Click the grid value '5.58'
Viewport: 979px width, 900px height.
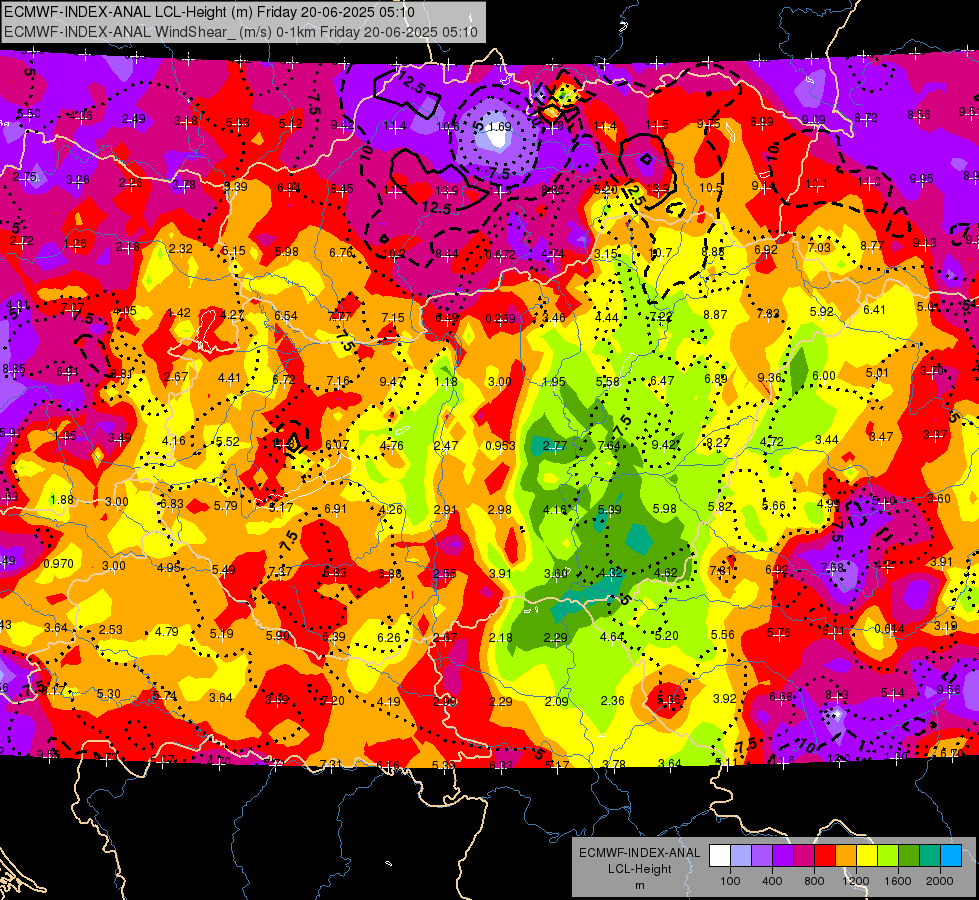608,381
